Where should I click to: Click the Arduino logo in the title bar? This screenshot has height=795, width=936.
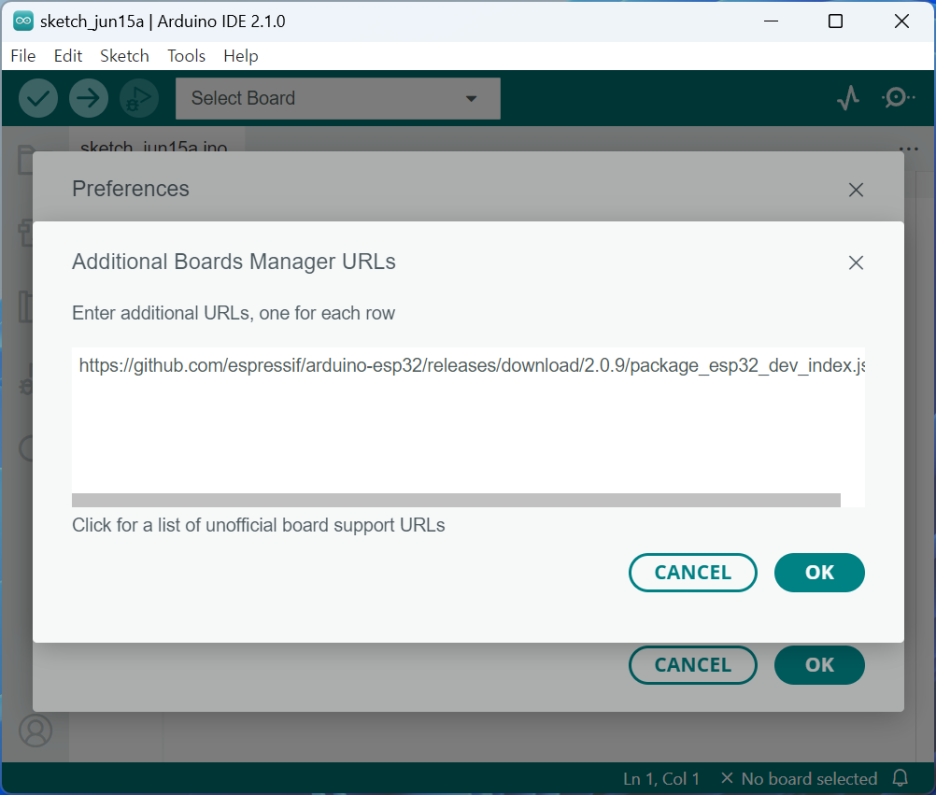pyautogui.click(x=23, y=21)
